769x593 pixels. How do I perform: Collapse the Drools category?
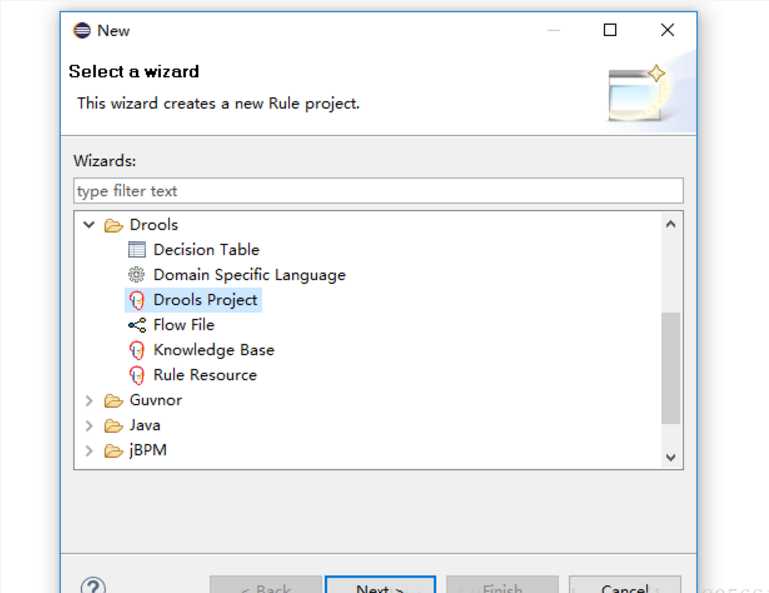coord(89,225)
